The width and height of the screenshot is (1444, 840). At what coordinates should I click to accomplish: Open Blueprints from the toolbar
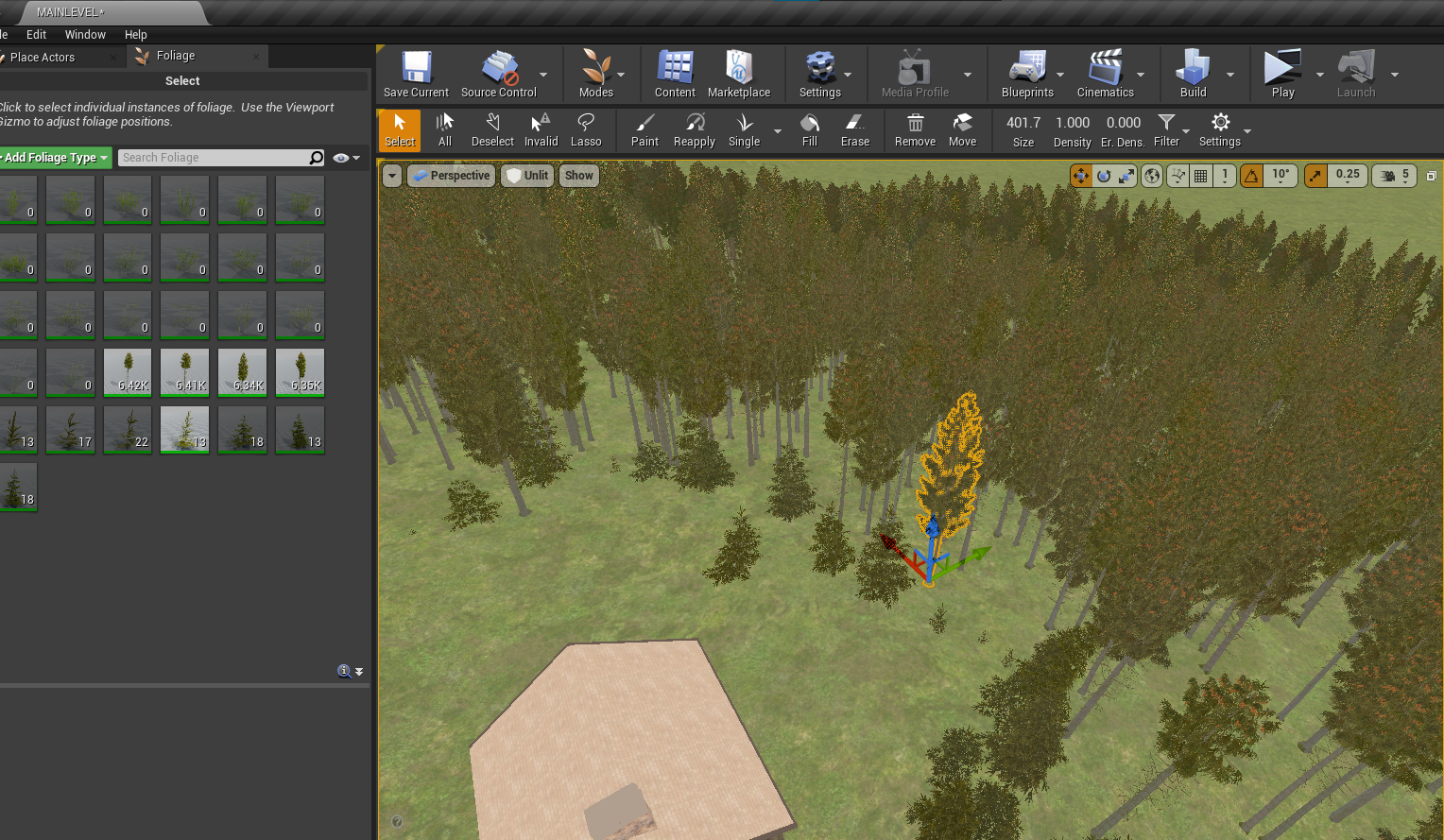click(x=1027, y=74)
